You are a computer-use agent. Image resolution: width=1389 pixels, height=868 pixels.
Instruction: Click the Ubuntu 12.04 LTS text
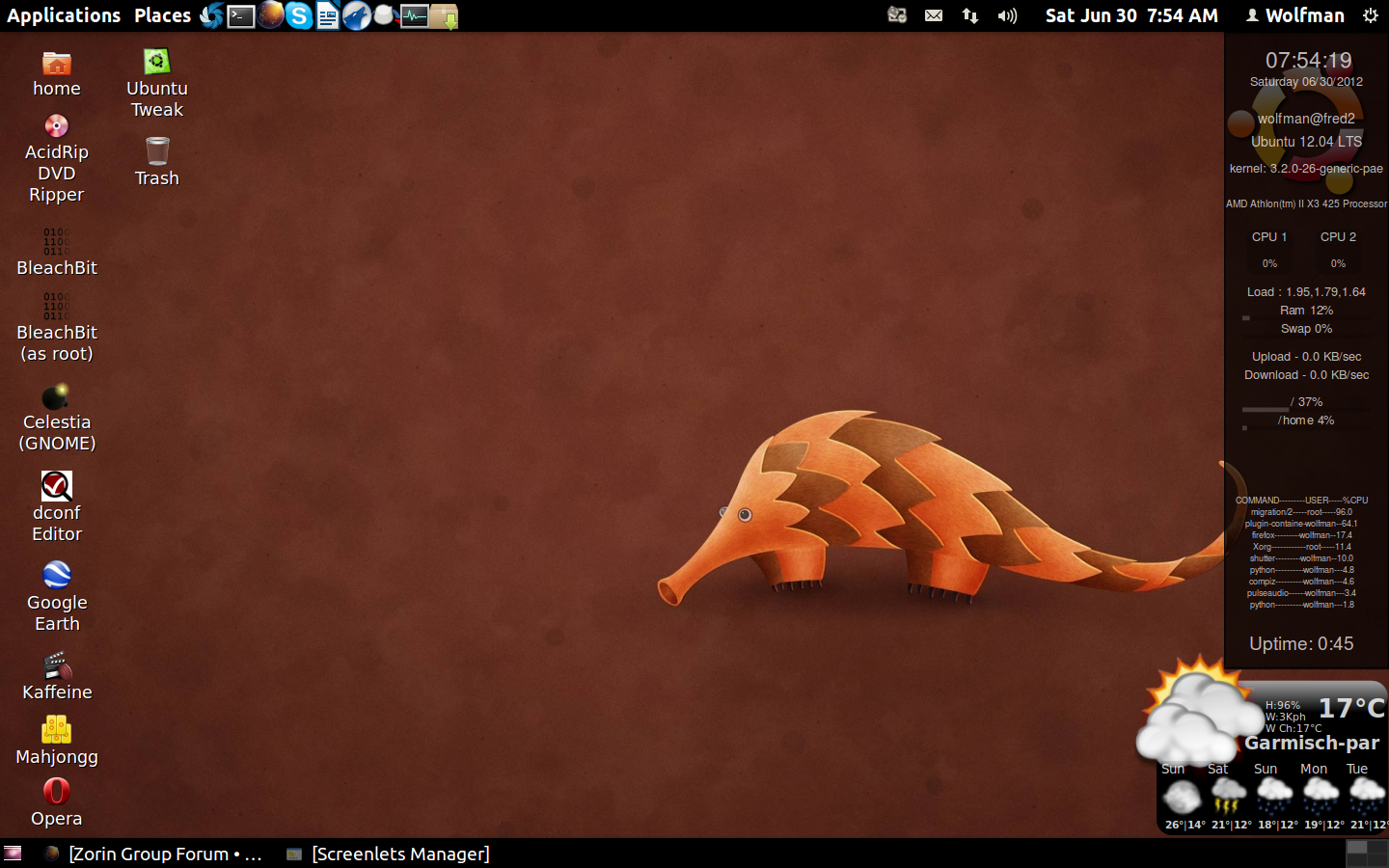point(1306,142)
